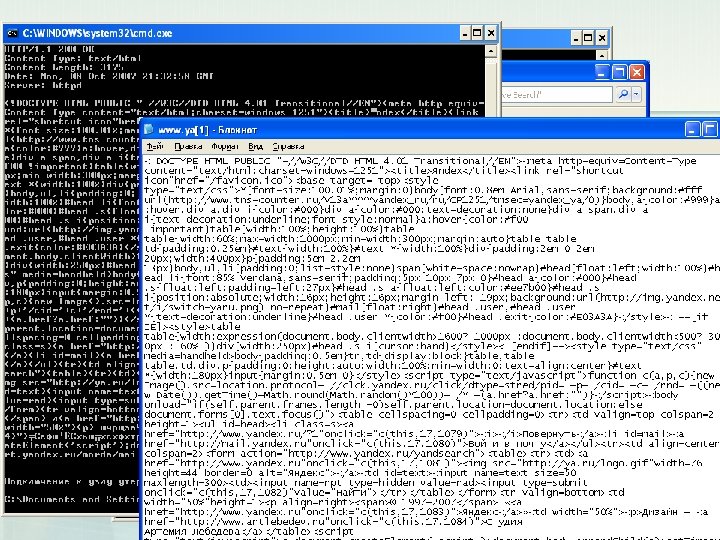Maximize the Notepad window

710,129
